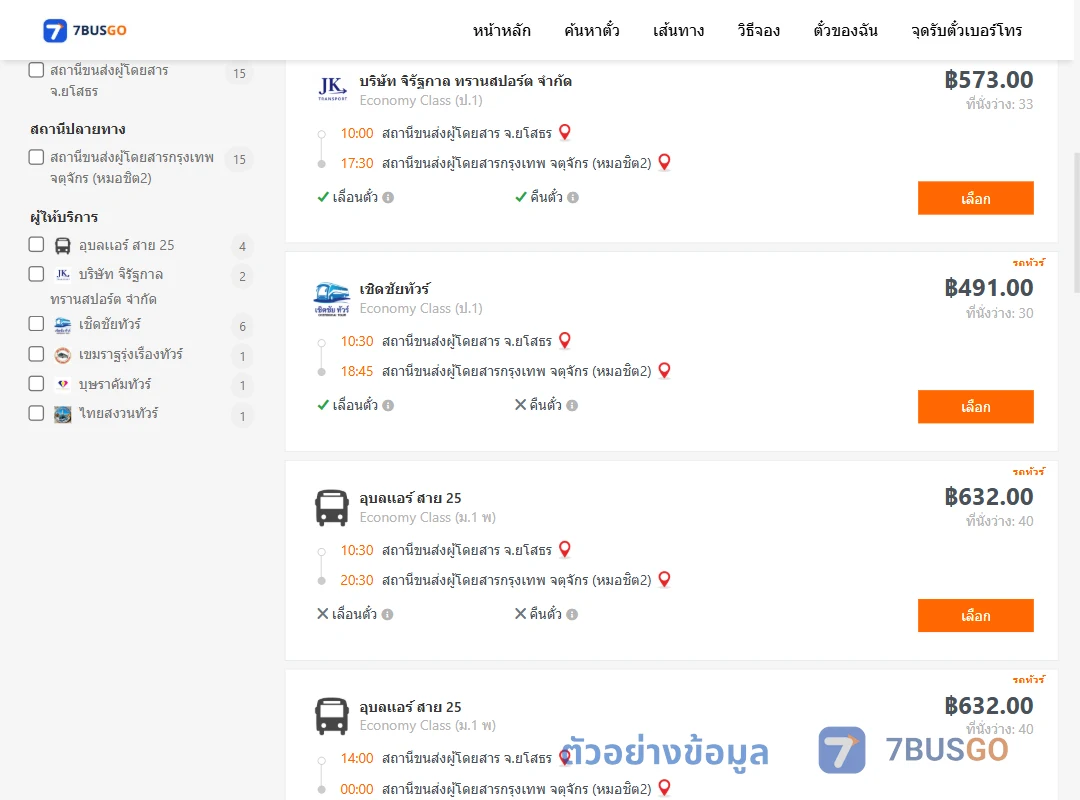Screen dimensions: 1080x800
Task: Go to ค้นหาตั๋ว in top navigation
Action: point(592,30)
